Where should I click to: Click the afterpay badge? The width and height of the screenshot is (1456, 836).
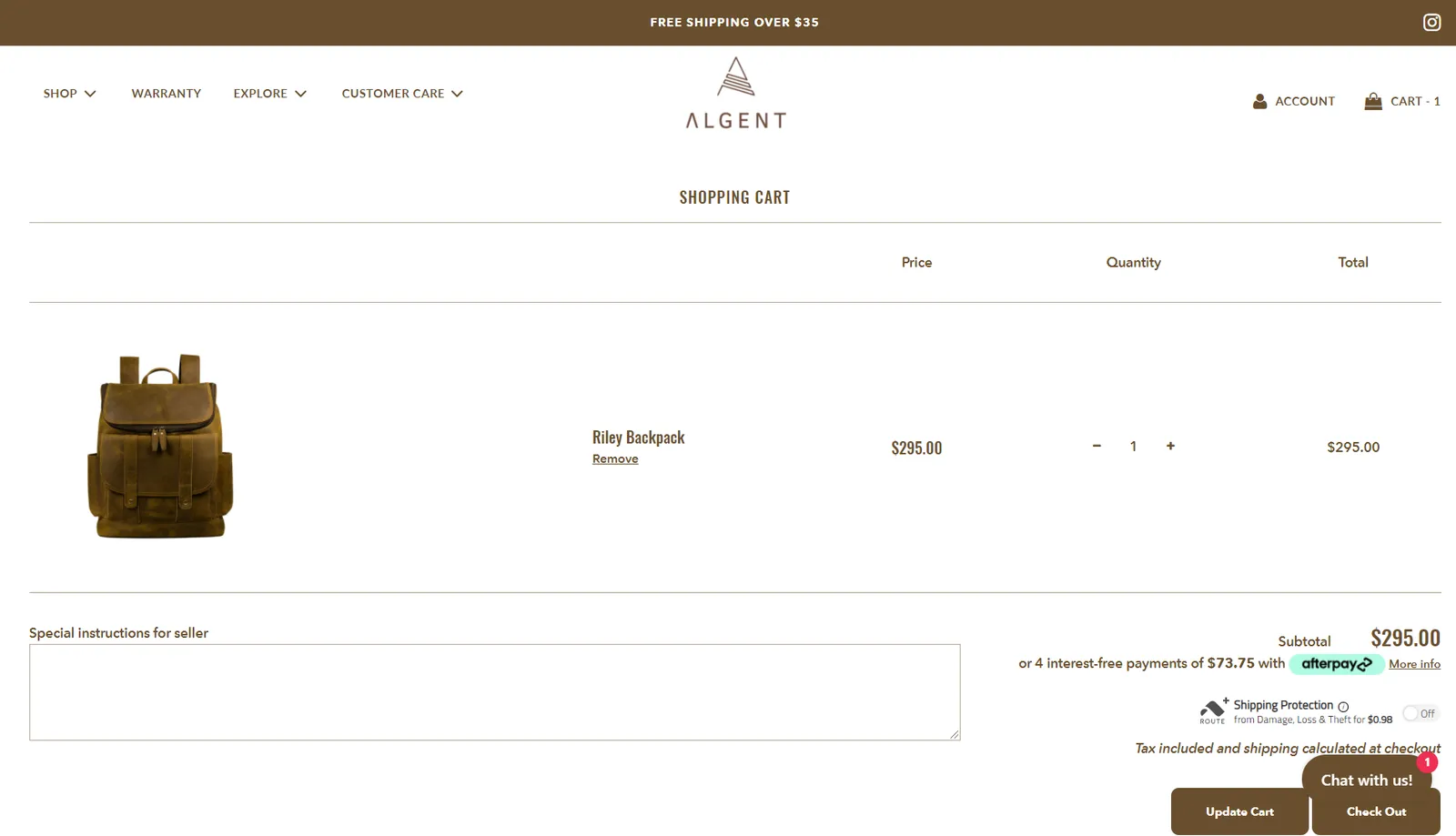pyautogui.click(x=1336, y=664)
